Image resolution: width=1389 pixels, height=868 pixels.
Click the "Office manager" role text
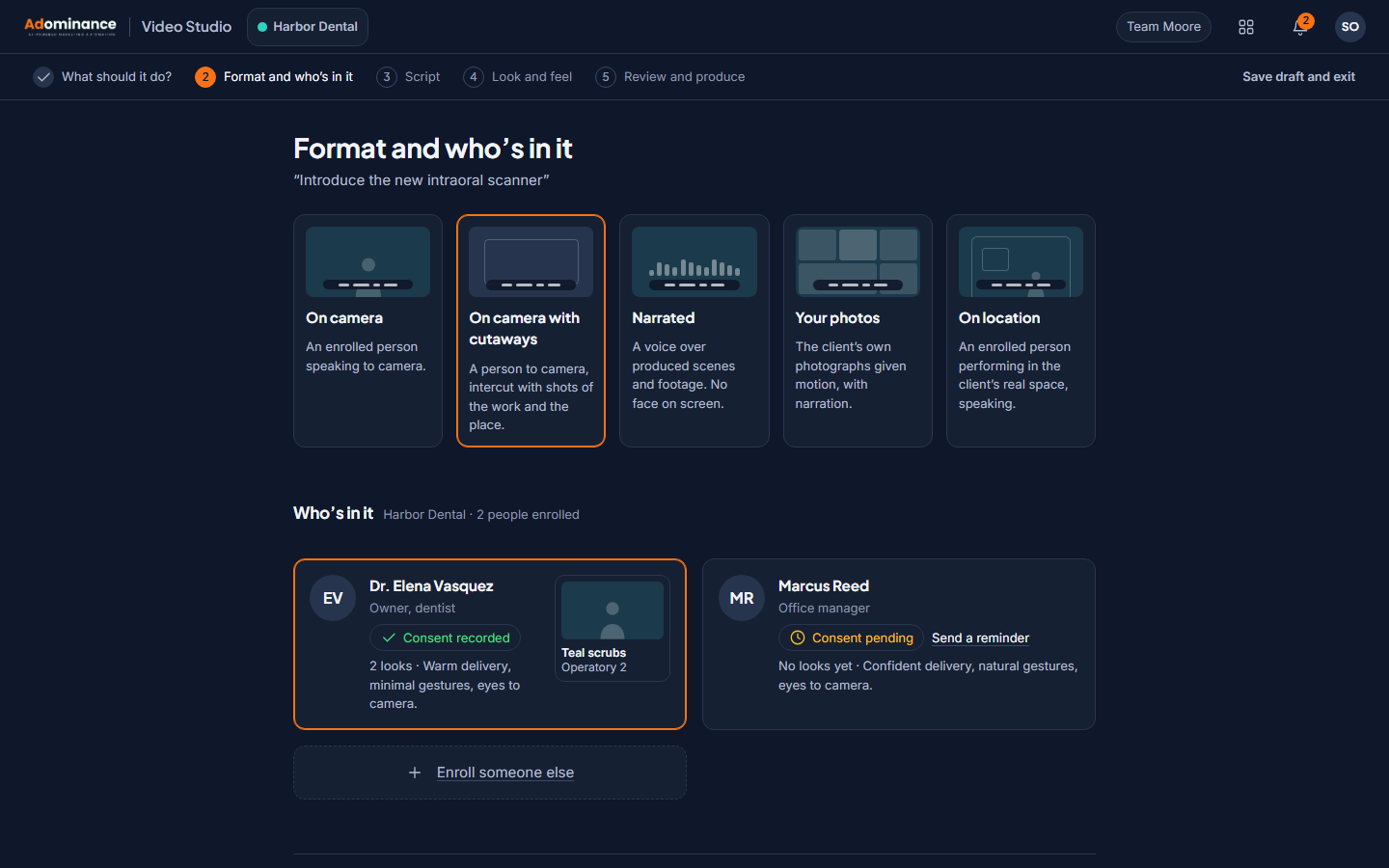click(824, 609)
